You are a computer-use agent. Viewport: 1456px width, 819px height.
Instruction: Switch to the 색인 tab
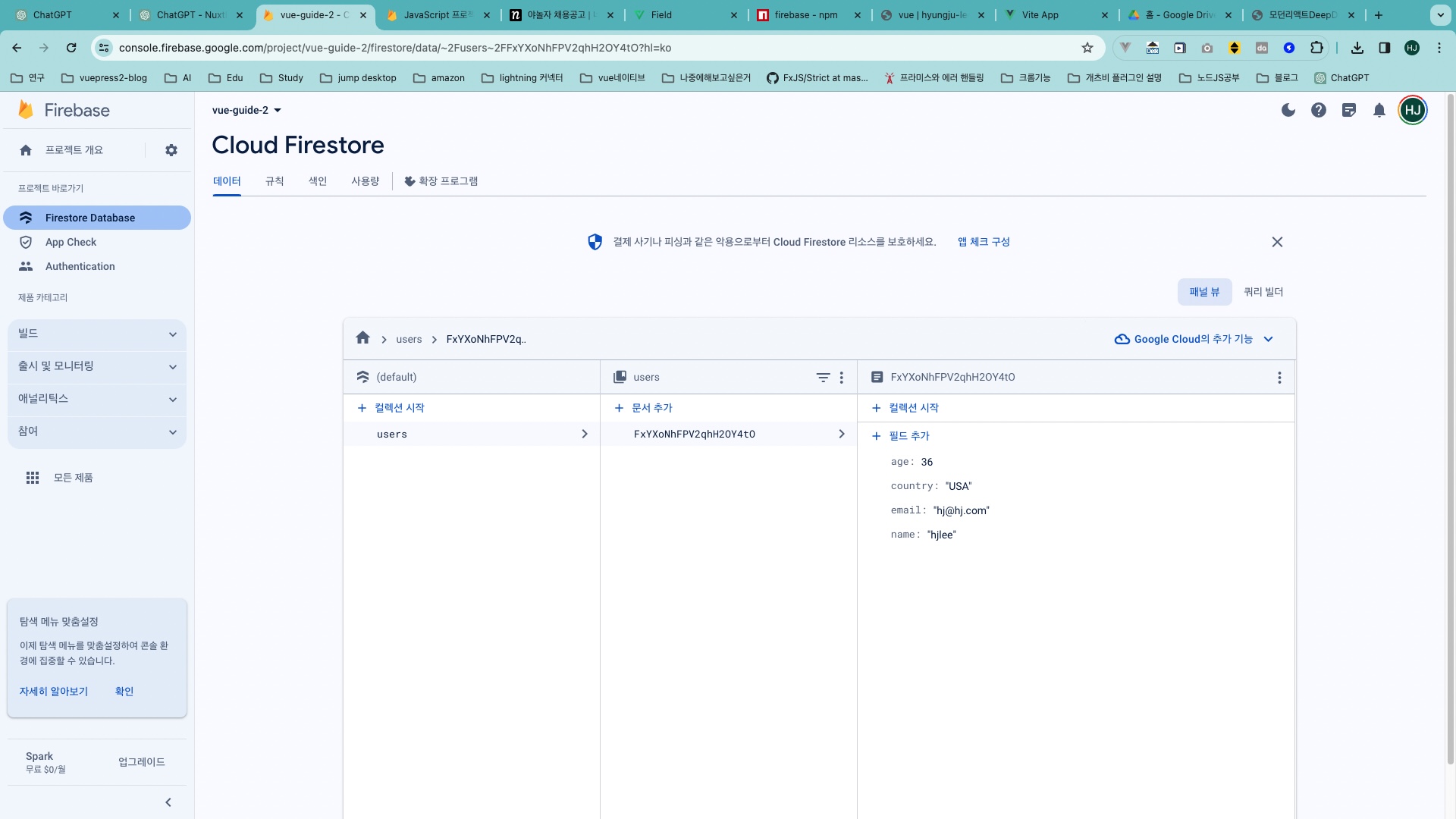pyautogui.click(x=318, y=181)
